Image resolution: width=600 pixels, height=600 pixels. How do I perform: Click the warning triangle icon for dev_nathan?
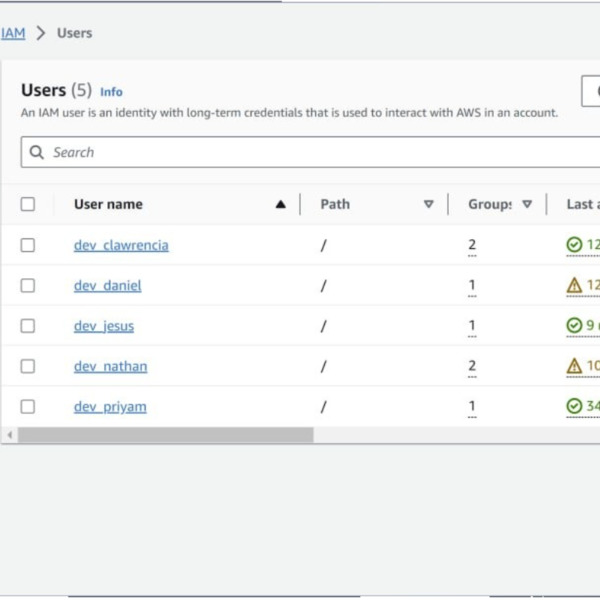(x=574, y=366)
